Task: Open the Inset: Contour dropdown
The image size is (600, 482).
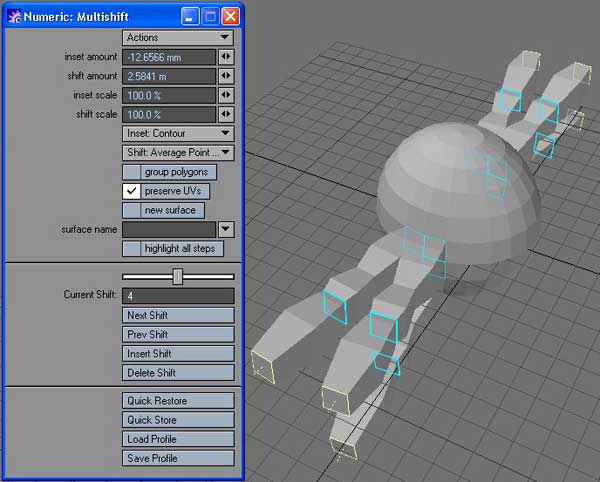Action: click(x=178, y=134)
